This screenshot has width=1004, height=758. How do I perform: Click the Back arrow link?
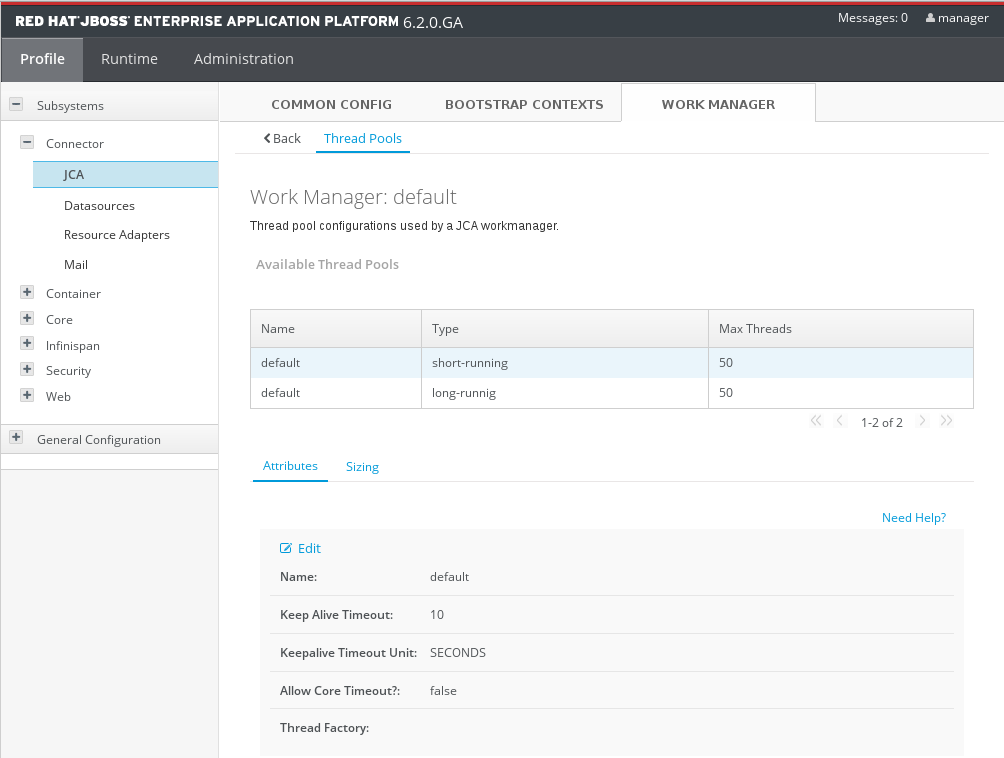pyautogui.click(x=281, y=138)
